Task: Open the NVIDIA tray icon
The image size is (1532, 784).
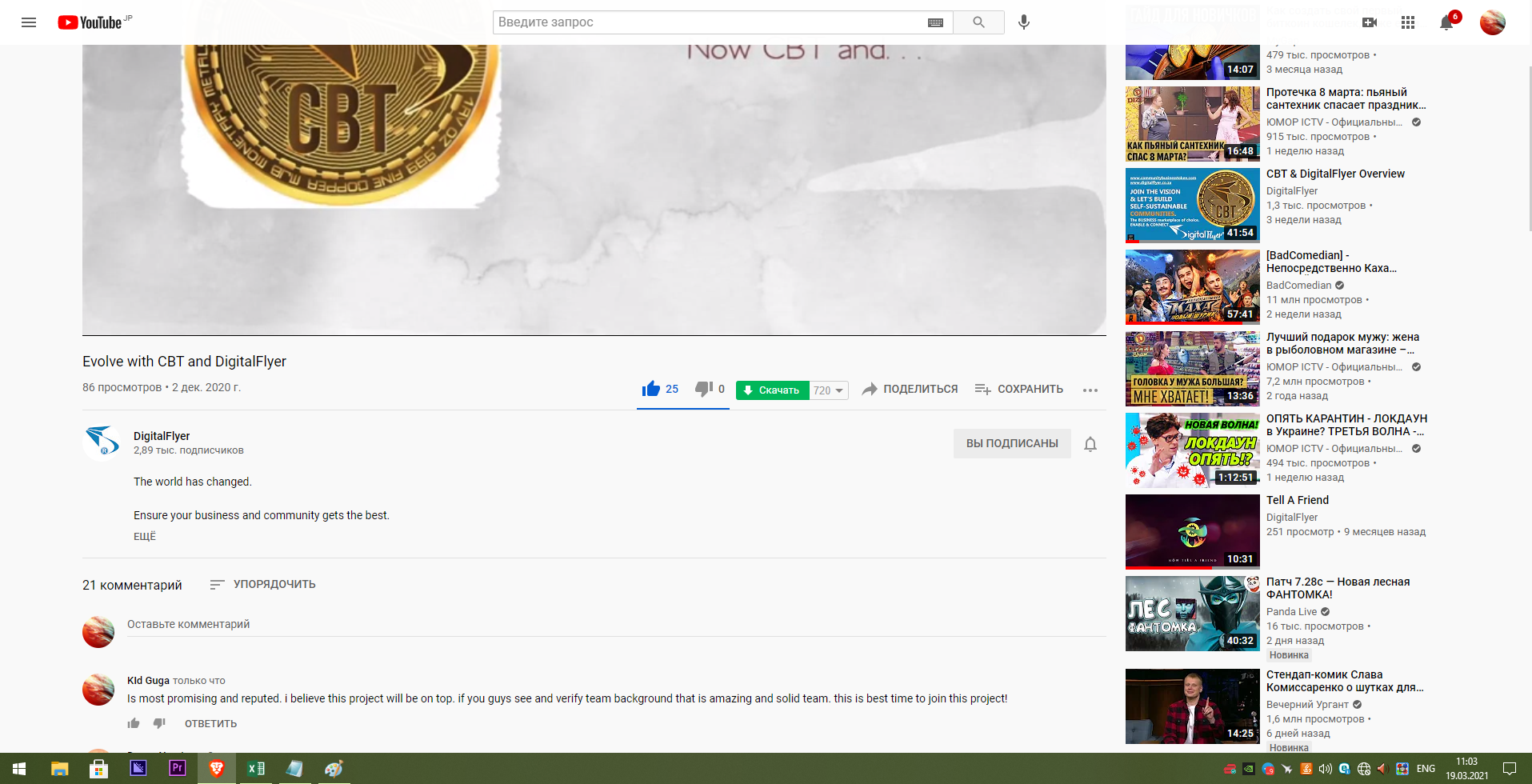Action: (1249, 769)
